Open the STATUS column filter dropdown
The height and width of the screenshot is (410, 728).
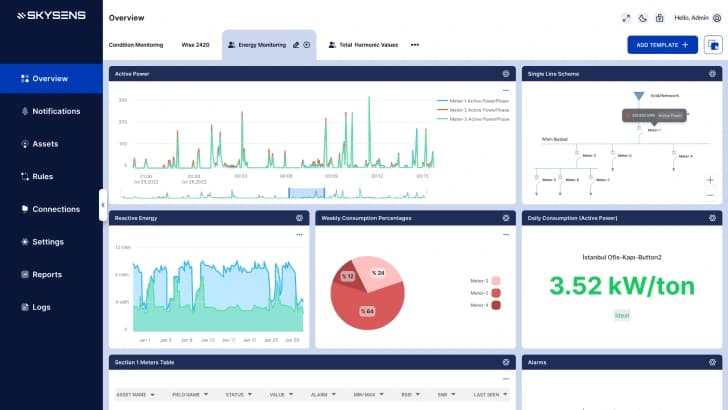250,394
